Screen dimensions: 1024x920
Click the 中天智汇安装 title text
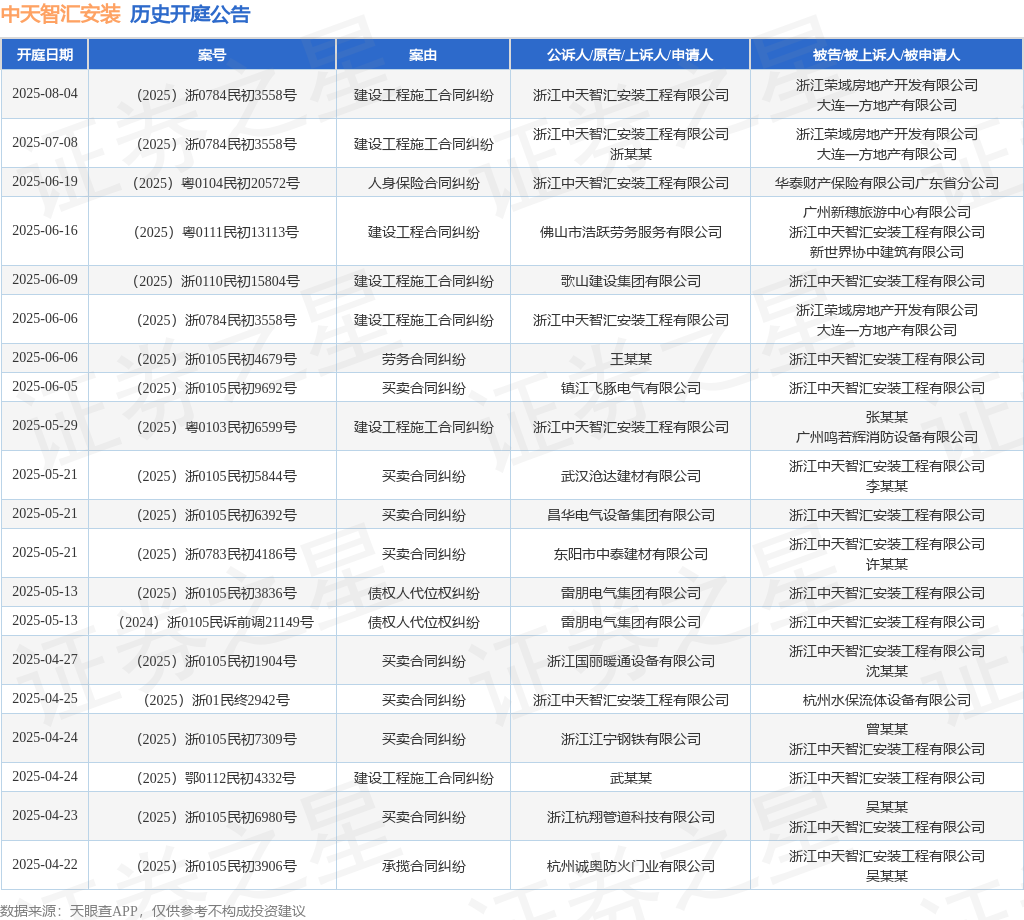(x=61, y=14)
